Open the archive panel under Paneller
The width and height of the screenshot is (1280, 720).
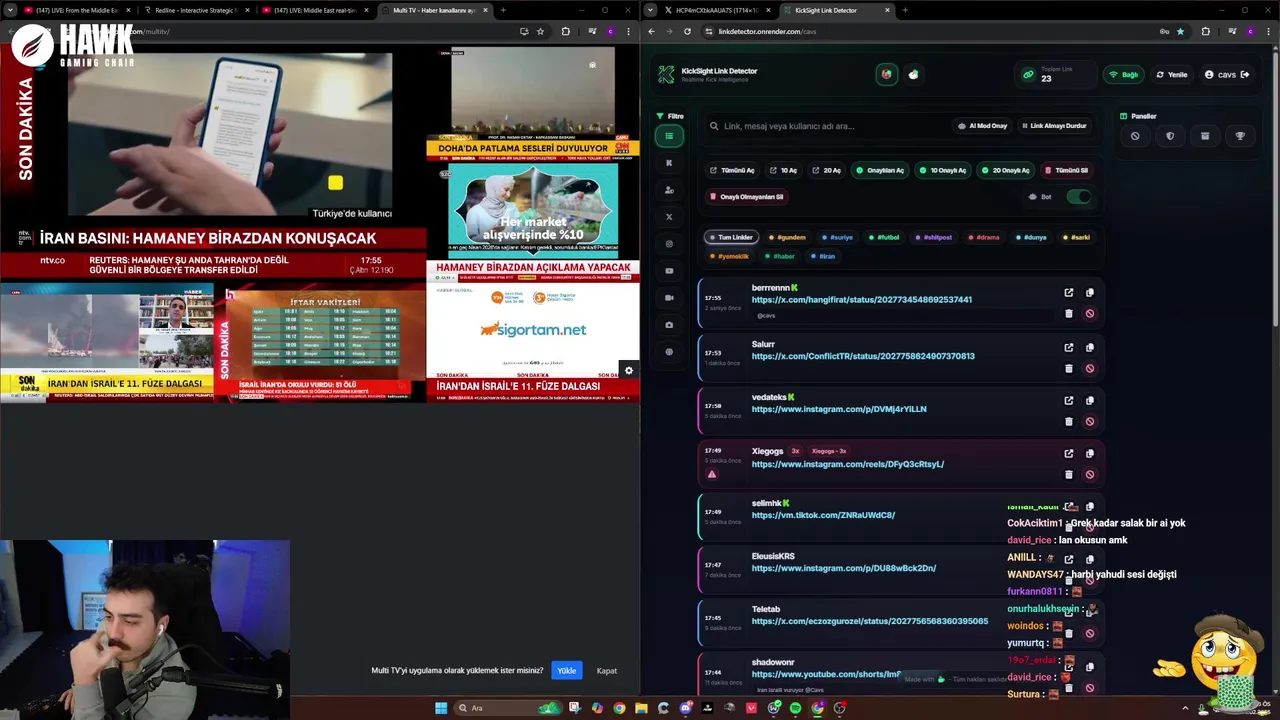(x=1205, y=136)
